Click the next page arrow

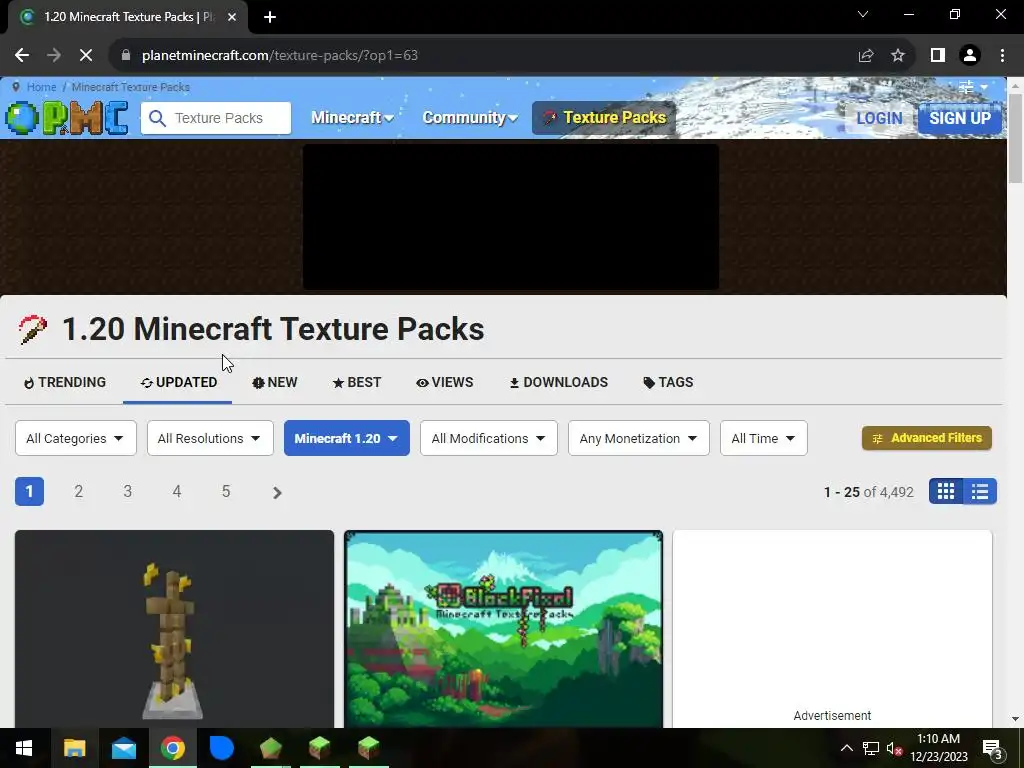pyautogui.click(x=277, y=492)
